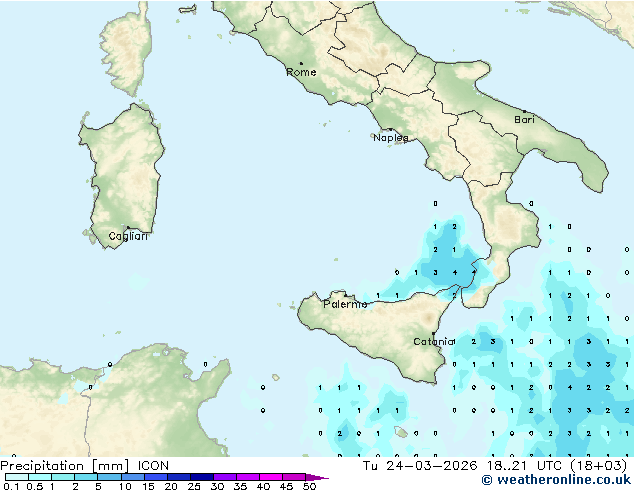Click the Palermo city label
634x490 pixels.
pyautogui.click(x=345, y=304)
